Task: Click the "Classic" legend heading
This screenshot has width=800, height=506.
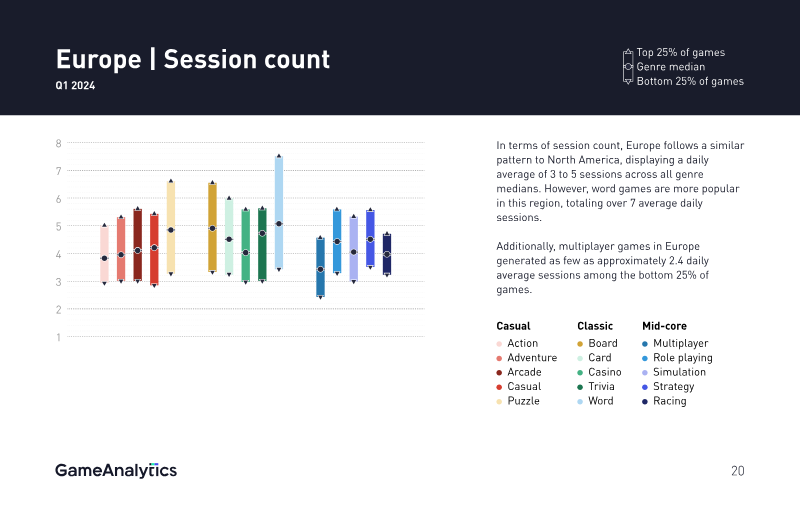Action: [x=595, y=326]
